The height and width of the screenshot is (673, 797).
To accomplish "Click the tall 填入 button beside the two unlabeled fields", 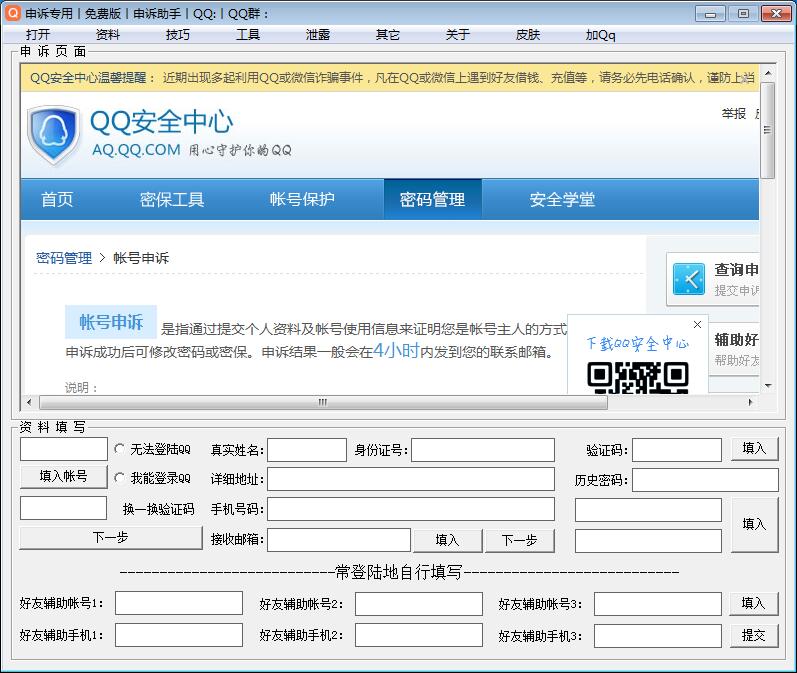I will pos(754,525).
